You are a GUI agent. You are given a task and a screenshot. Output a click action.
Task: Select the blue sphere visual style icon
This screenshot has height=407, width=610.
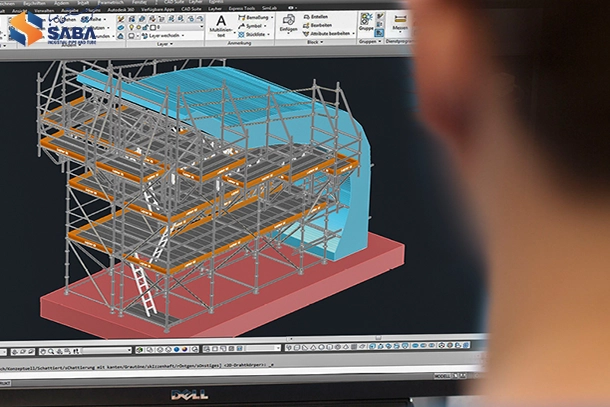176,349
